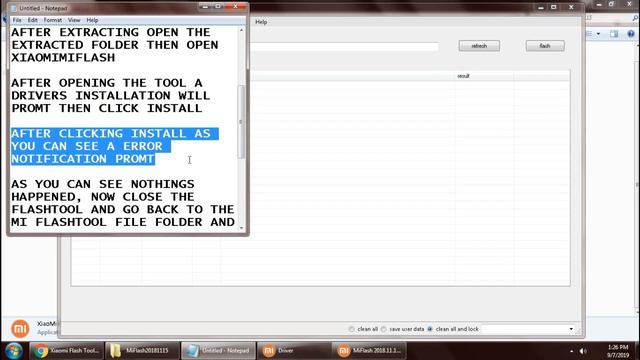The height and width of the screenshot is (360, 640).
Task: Open Notepad's View menu
Action: pos(74,20)
